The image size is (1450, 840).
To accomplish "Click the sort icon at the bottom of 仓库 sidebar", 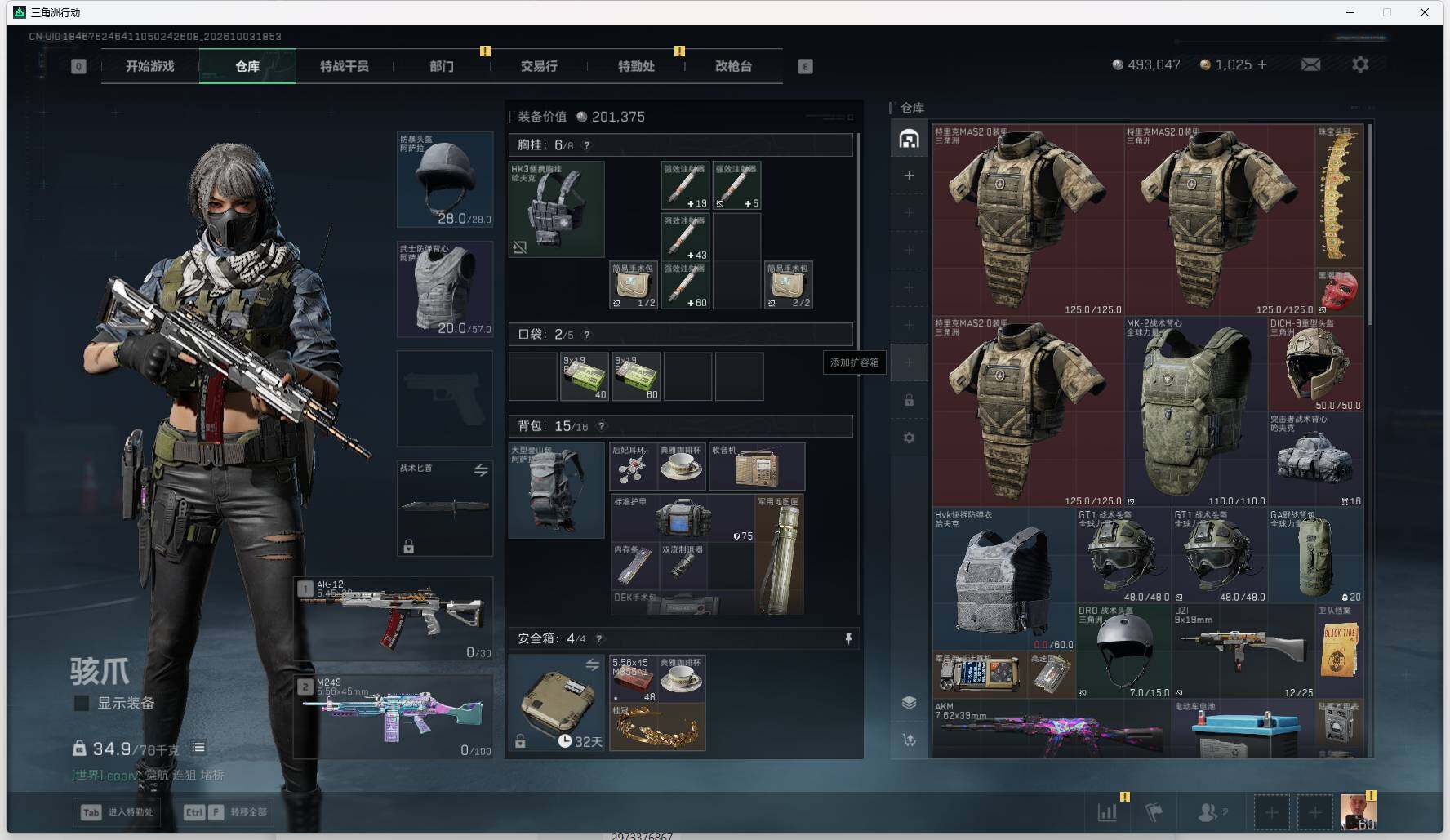I will coord(909,740).
